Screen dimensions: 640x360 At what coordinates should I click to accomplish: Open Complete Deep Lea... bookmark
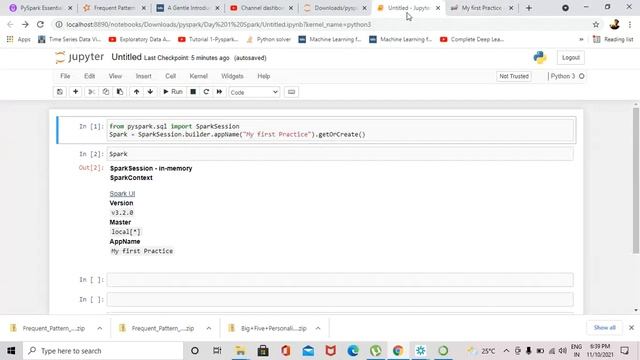472,39
